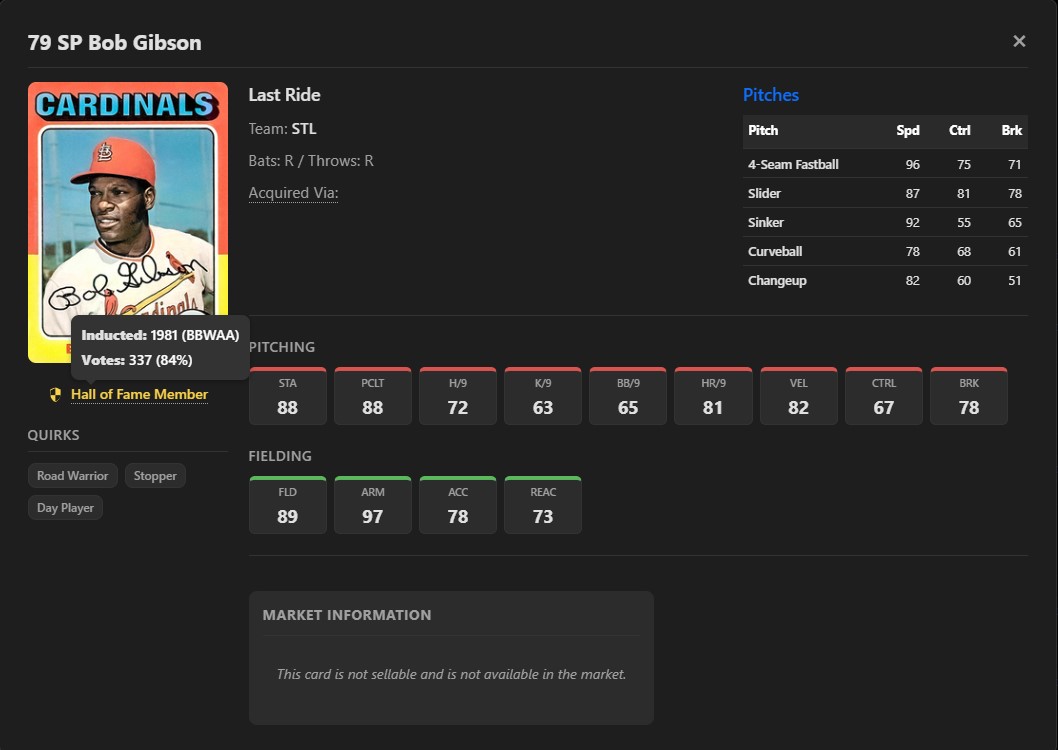Select the Changeup pitch row
1058x750 pixels.
(x=885, y=280)
